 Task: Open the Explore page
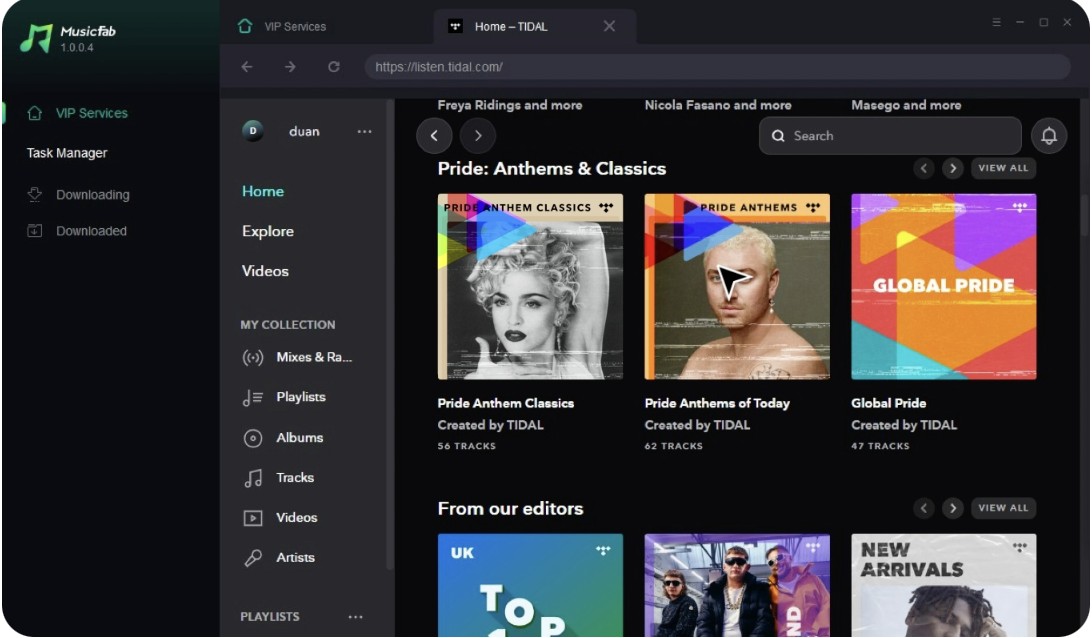click(x=267, y=231)
